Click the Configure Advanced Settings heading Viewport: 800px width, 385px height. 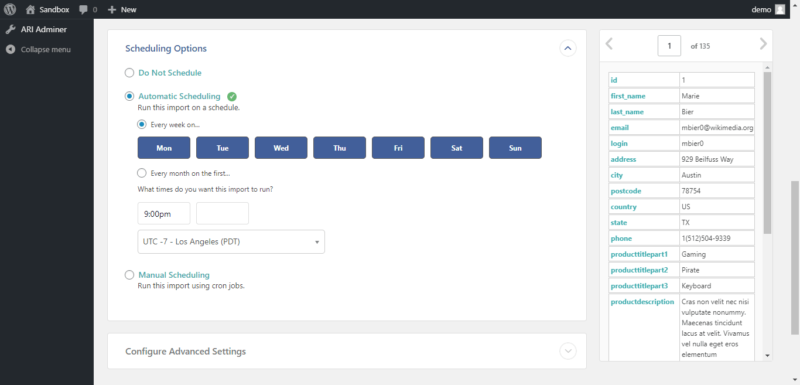(186, 351)
